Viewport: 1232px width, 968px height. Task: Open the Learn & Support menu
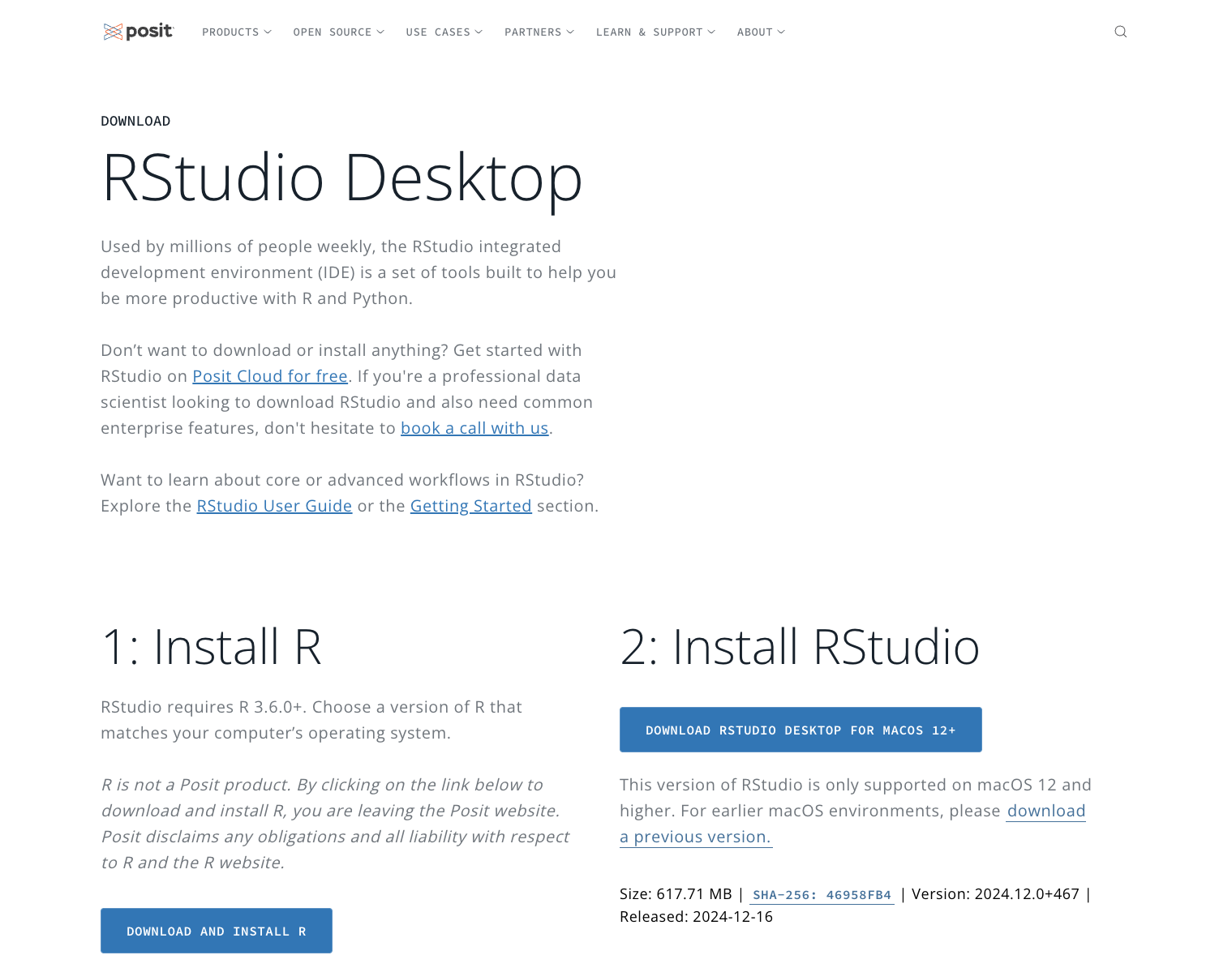point(656,32)
